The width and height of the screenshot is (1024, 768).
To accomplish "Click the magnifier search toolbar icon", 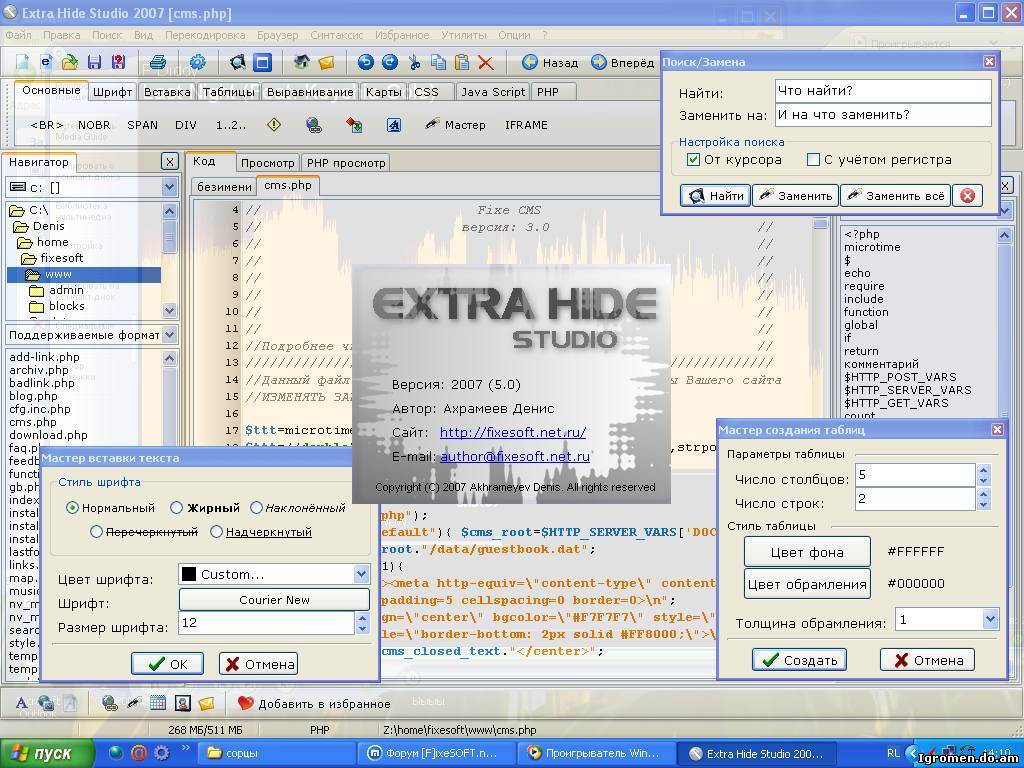I will pyautogui.click(x=238, y=63).
